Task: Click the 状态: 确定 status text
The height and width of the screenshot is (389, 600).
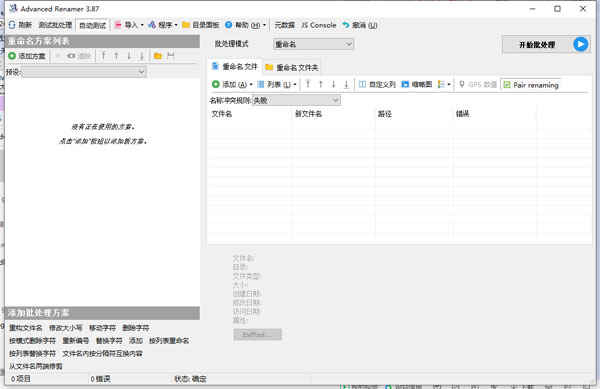Action: click(190, 379)
